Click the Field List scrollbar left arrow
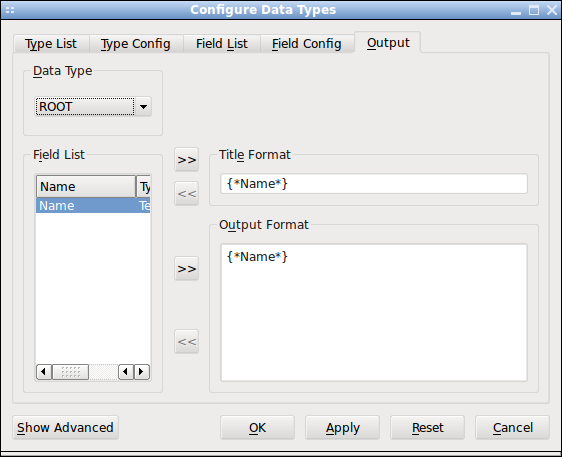The image size is (562, 457). pyautogui.click(x=44, y=372)
